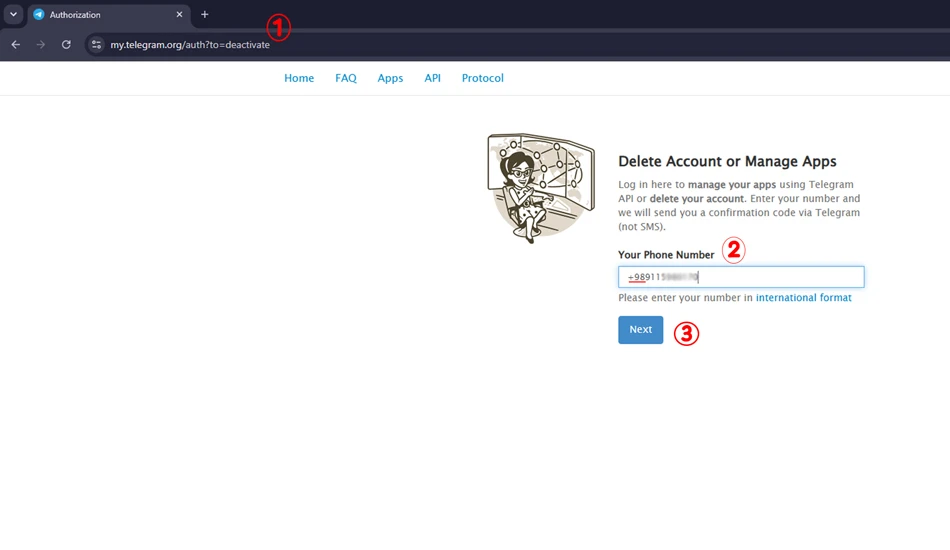
Task: Click the blue Next button
Action: 640,330
